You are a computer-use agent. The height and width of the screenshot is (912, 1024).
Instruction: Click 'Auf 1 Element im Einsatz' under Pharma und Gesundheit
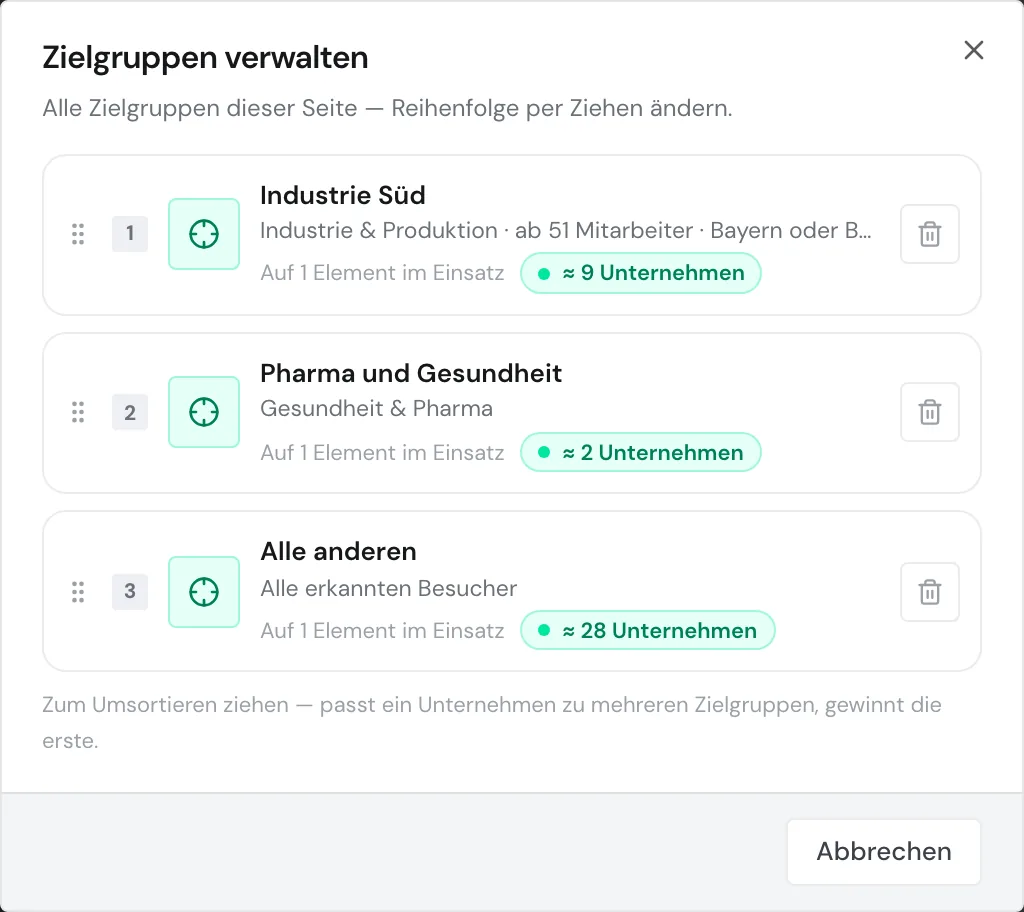coord(382,453)
